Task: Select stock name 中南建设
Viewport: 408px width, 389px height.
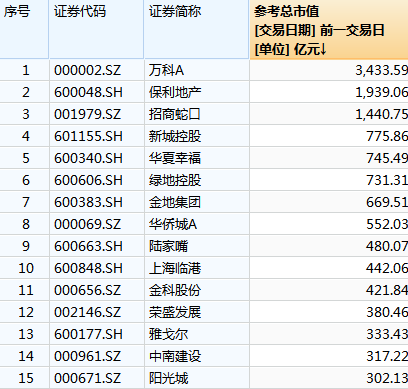Action: coord(175,356)
